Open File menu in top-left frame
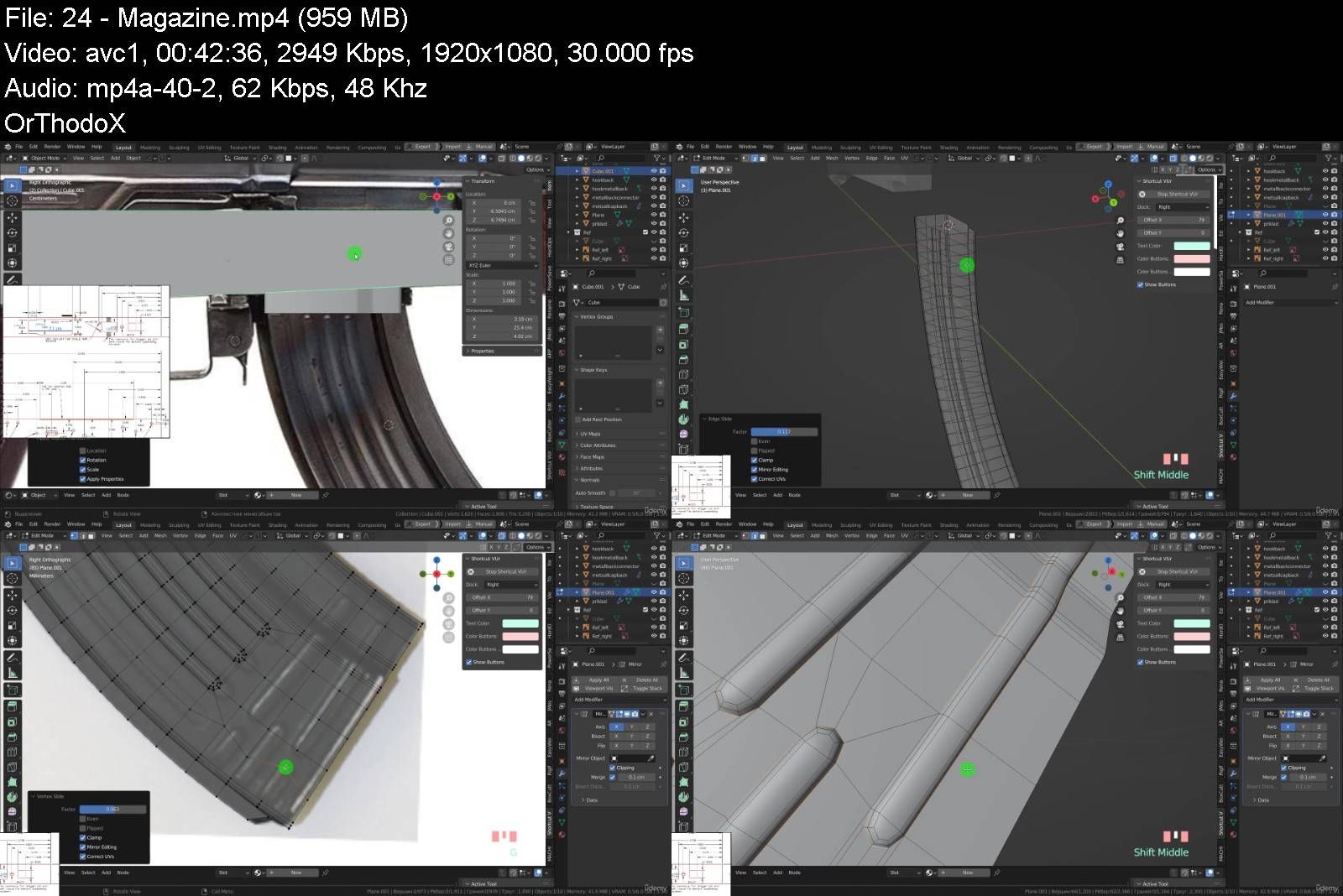The image size is (1343, 896). [19, 147]
